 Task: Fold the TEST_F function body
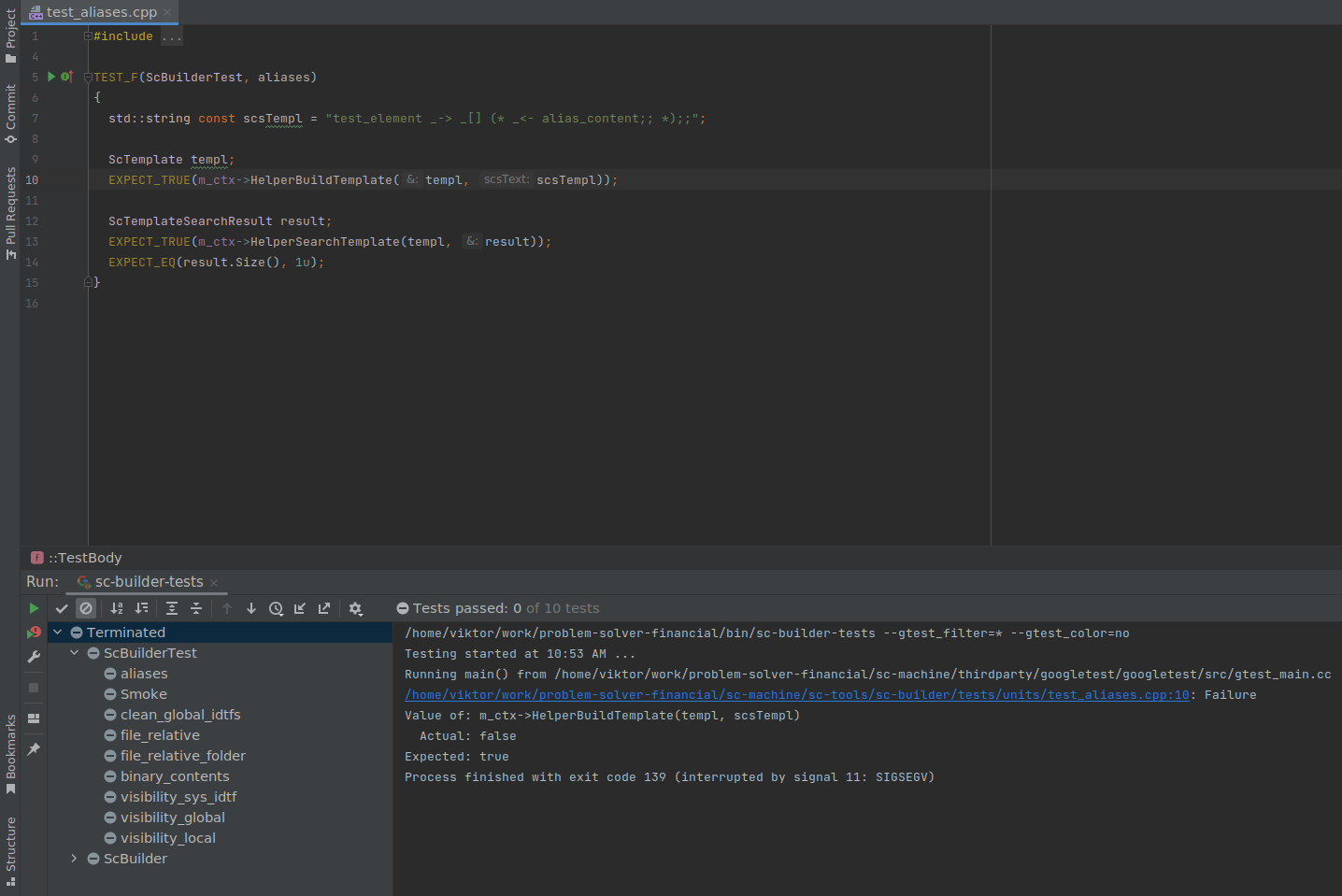coord(88,78)
